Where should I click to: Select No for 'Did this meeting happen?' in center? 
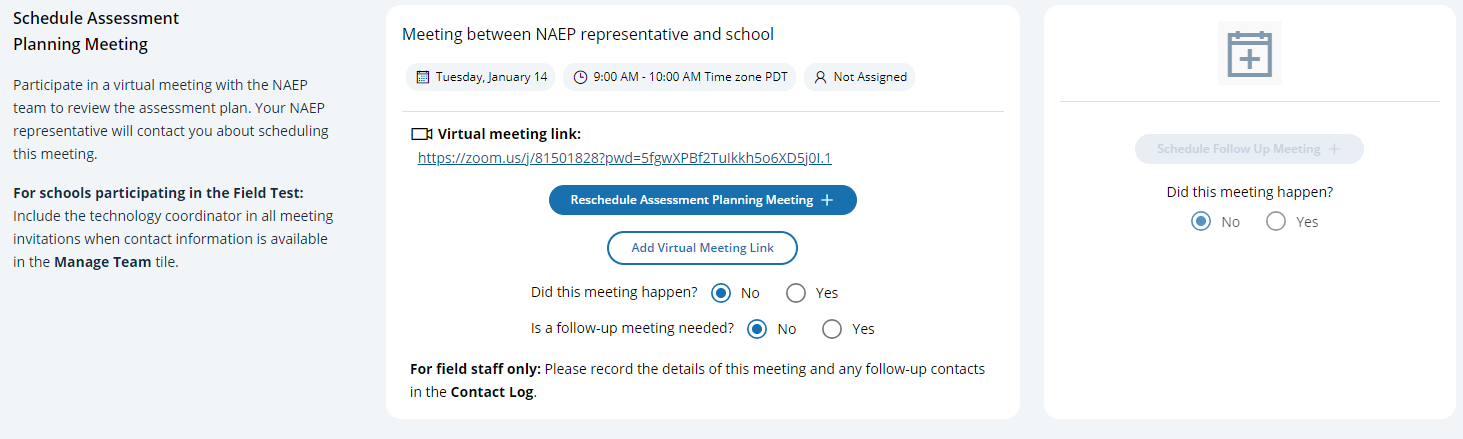pyautogui.click(x=720, y=293)
